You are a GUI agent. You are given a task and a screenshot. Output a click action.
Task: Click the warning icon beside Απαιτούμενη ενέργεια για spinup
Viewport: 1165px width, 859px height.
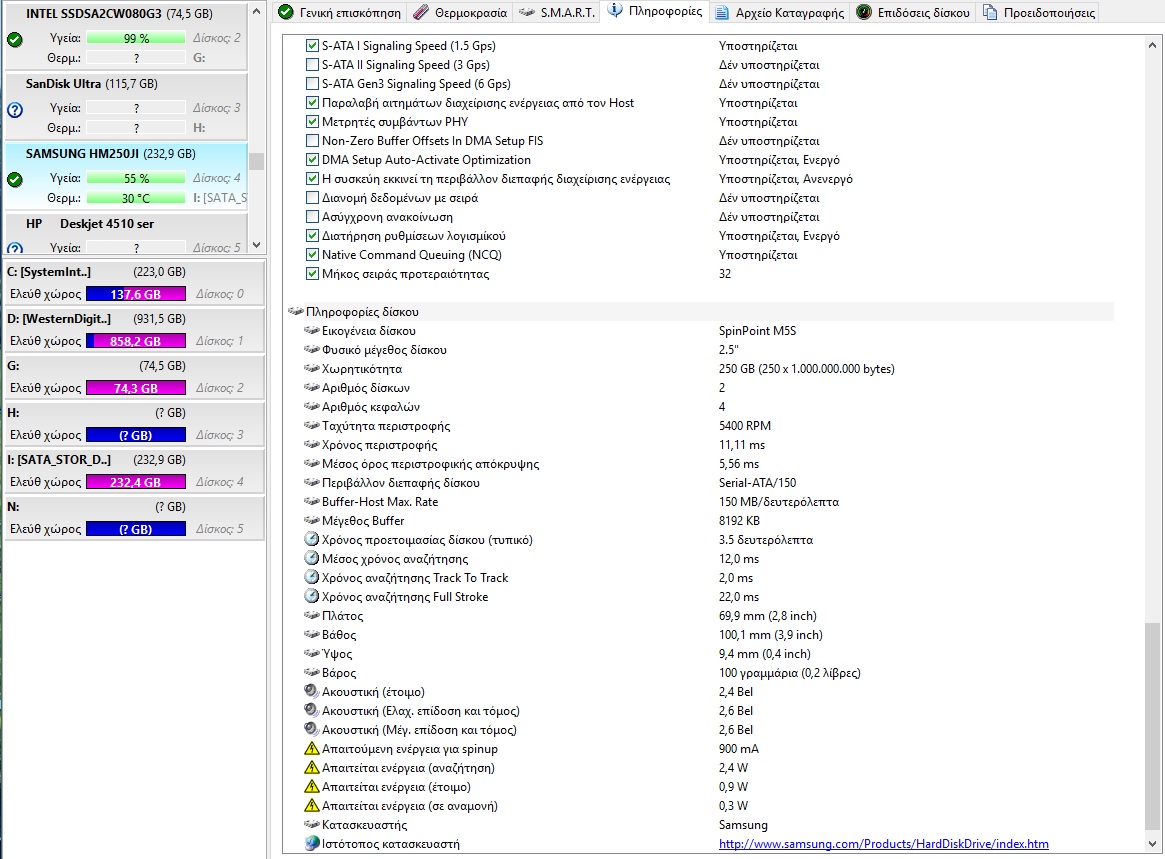pyautogui.click(x=312, y=749)
